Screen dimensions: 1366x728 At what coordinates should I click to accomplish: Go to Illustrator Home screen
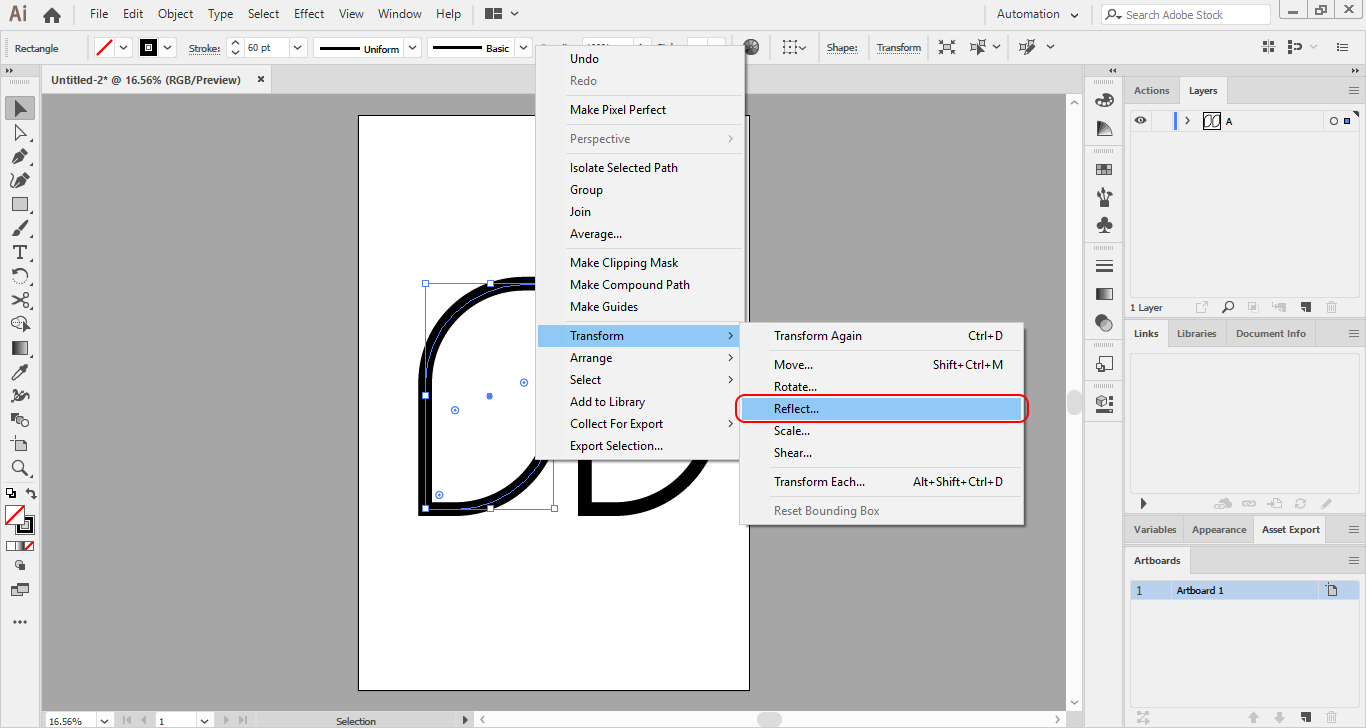[x=52, y=14]
